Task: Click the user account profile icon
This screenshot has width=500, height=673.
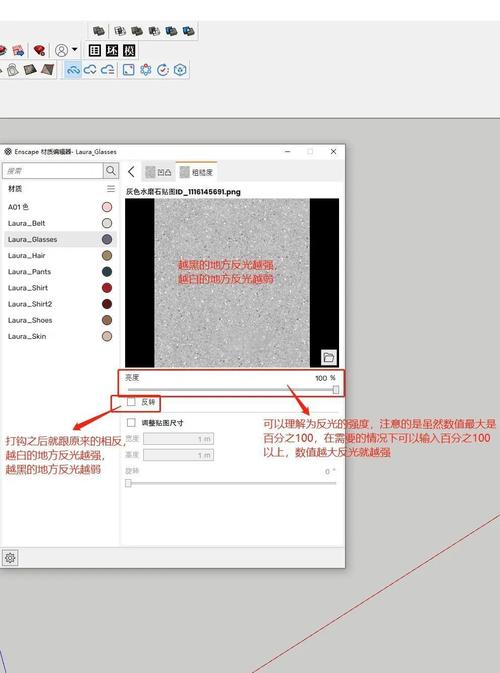Action: pyautogui.click(x=61, y=50)
